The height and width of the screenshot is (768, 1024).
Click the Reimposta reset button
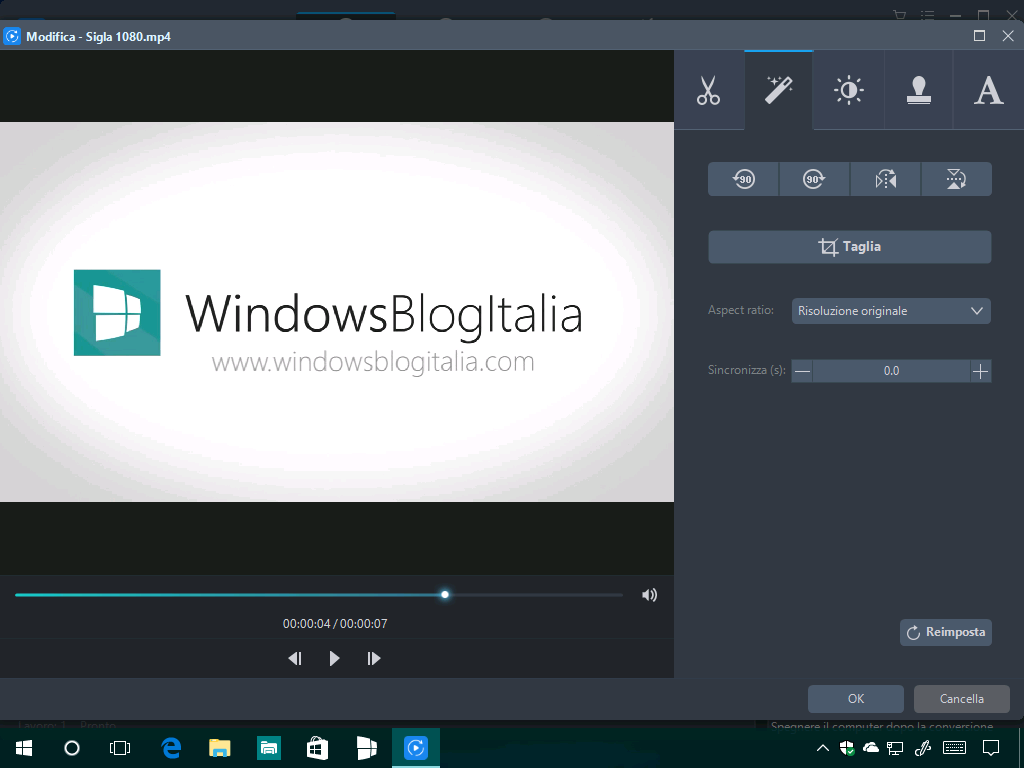[946, 632]
